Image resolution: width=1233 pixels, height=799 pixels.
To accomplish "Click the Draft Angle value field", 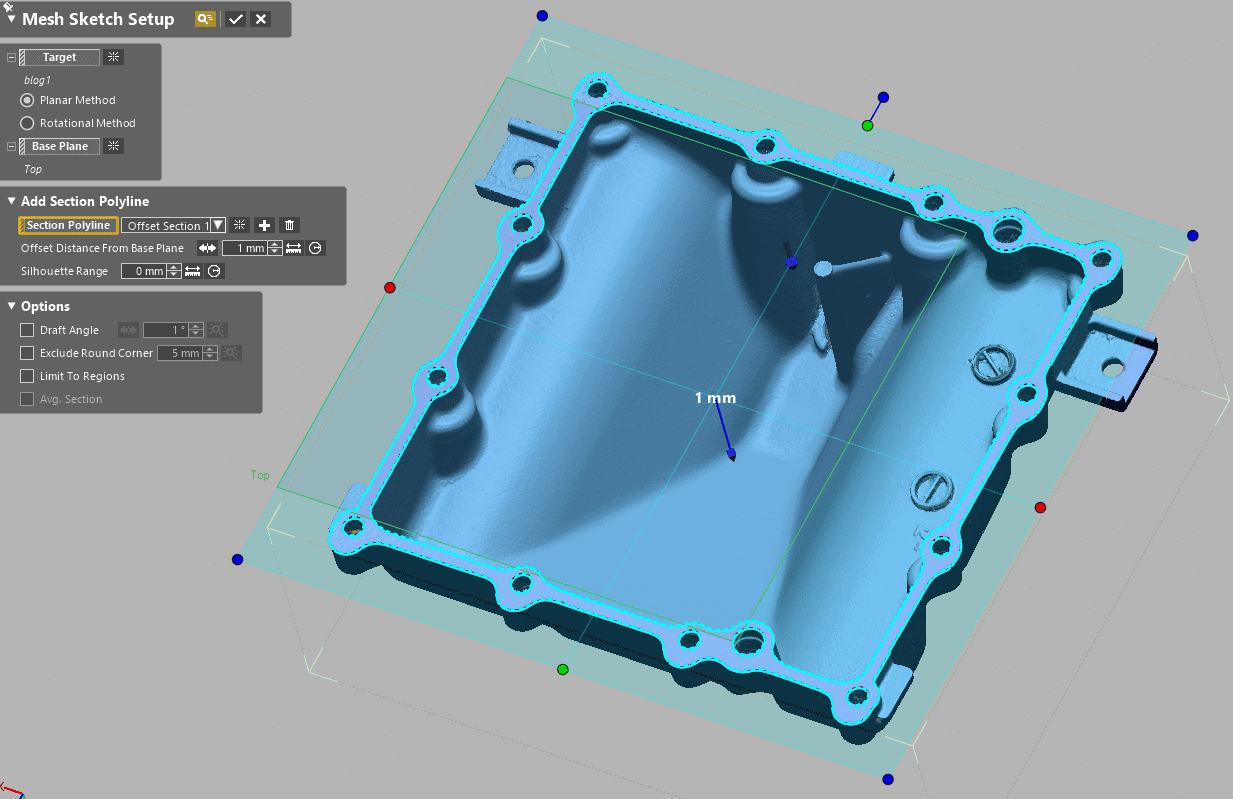I will (166, 330).
